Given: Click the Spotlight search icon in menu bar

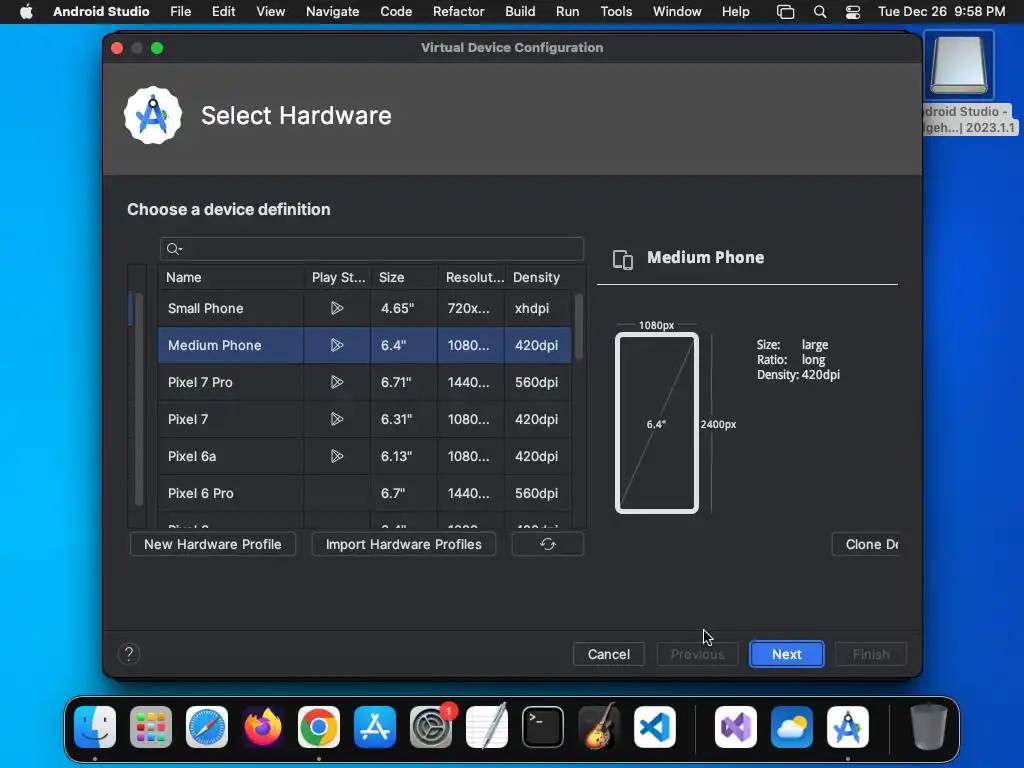Looking at the screenshot, I should (820, 12).
